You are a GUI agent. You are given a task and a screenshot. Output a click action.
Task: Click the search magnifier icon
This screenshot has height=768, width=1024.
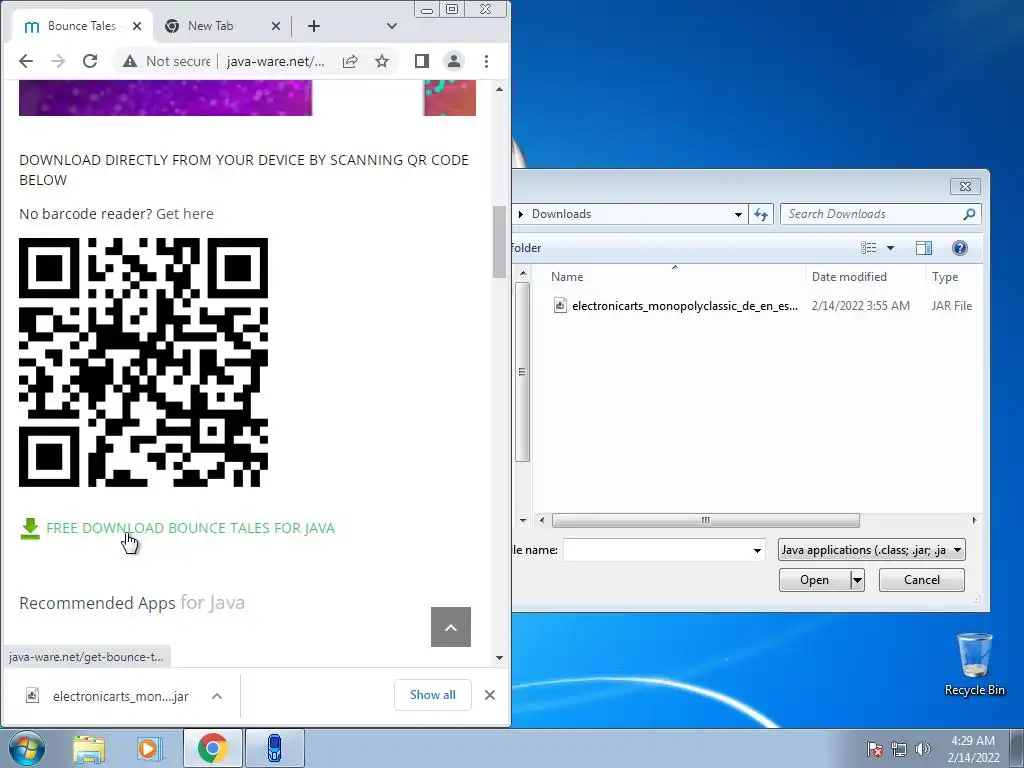point(969,214)
